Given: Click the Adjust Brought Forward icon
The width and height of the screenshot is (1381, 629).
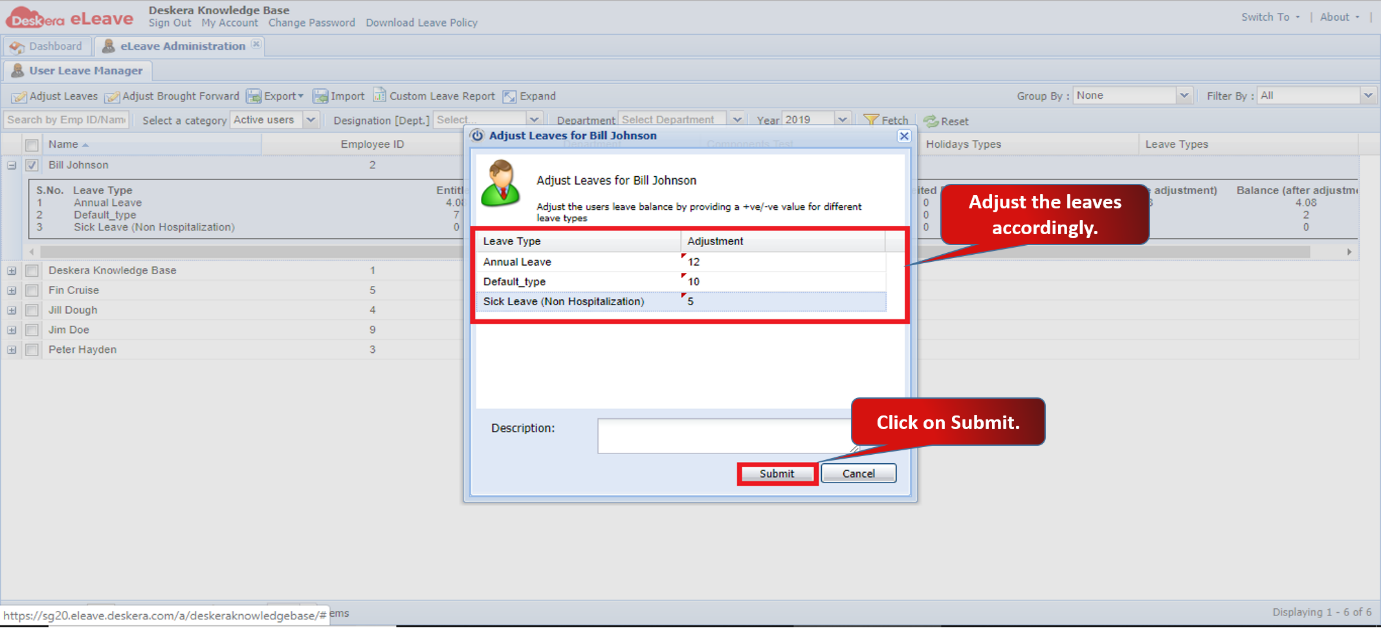Looking at the screenshot, I should (112, 97).
